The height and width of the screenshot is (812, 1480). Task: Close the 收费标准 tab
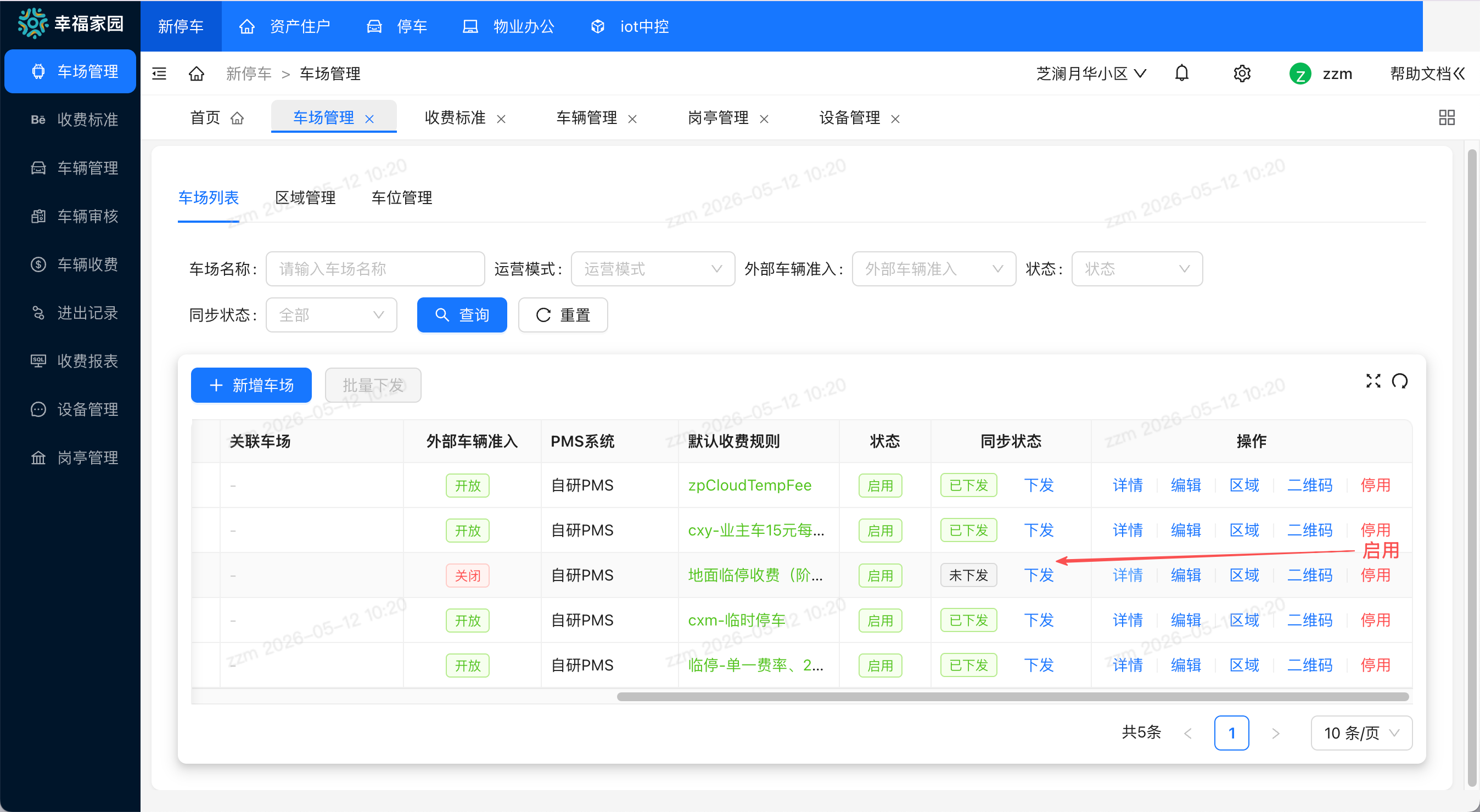(x=501, y=119)
